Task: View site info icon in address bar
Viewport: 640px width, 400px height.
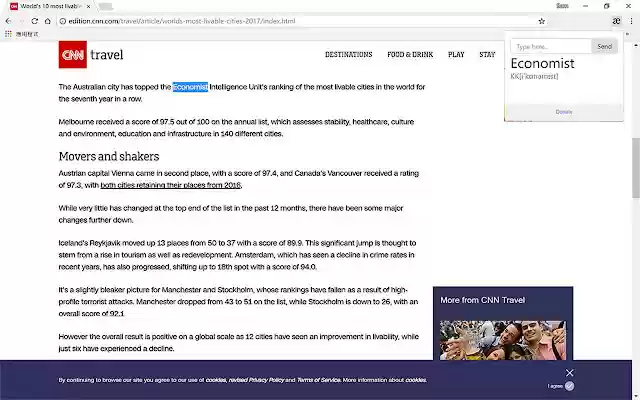Action: click(62, 21)
